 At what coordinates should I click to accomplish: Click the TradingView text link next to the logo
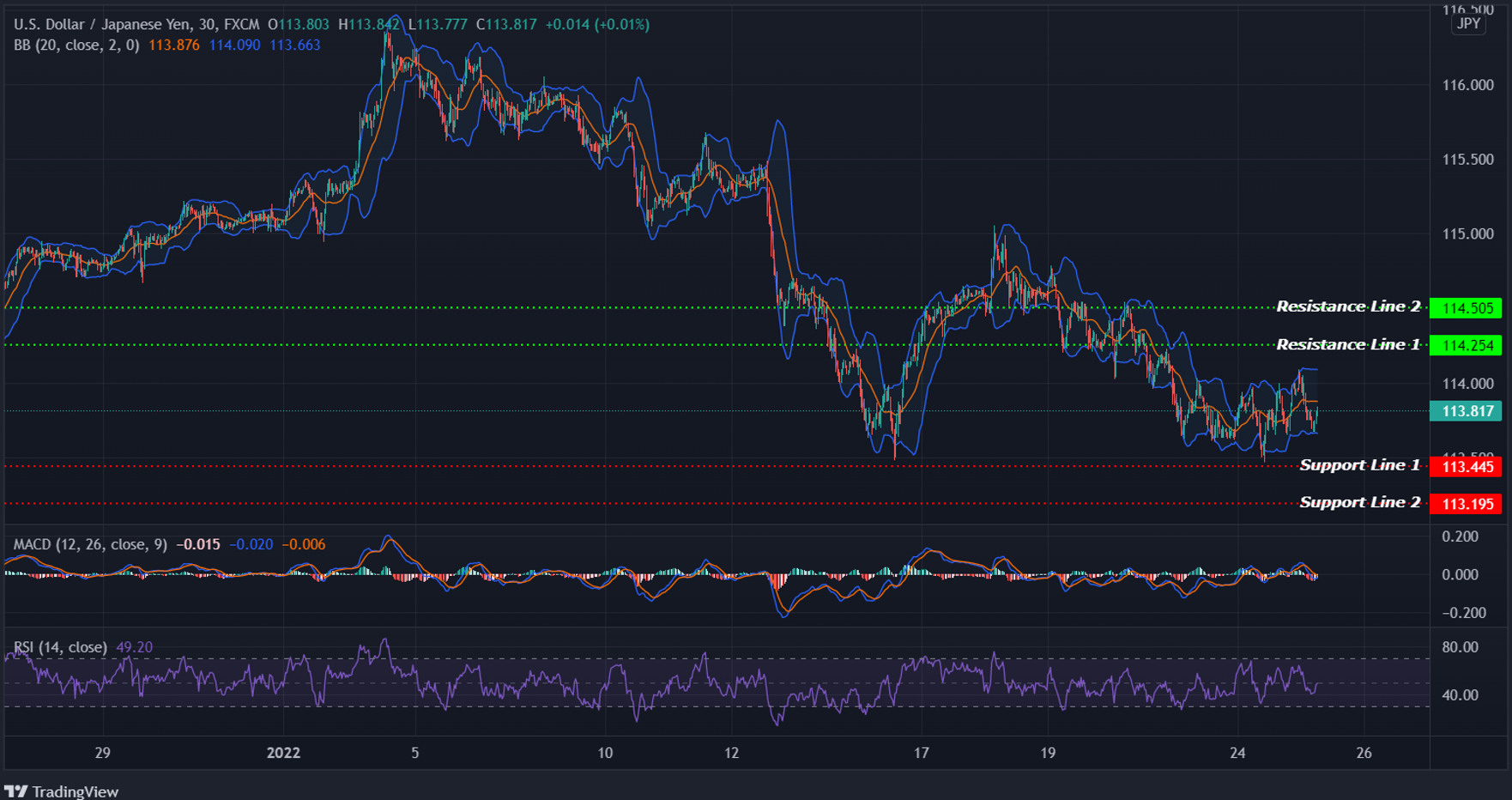[x=76, y=791]
